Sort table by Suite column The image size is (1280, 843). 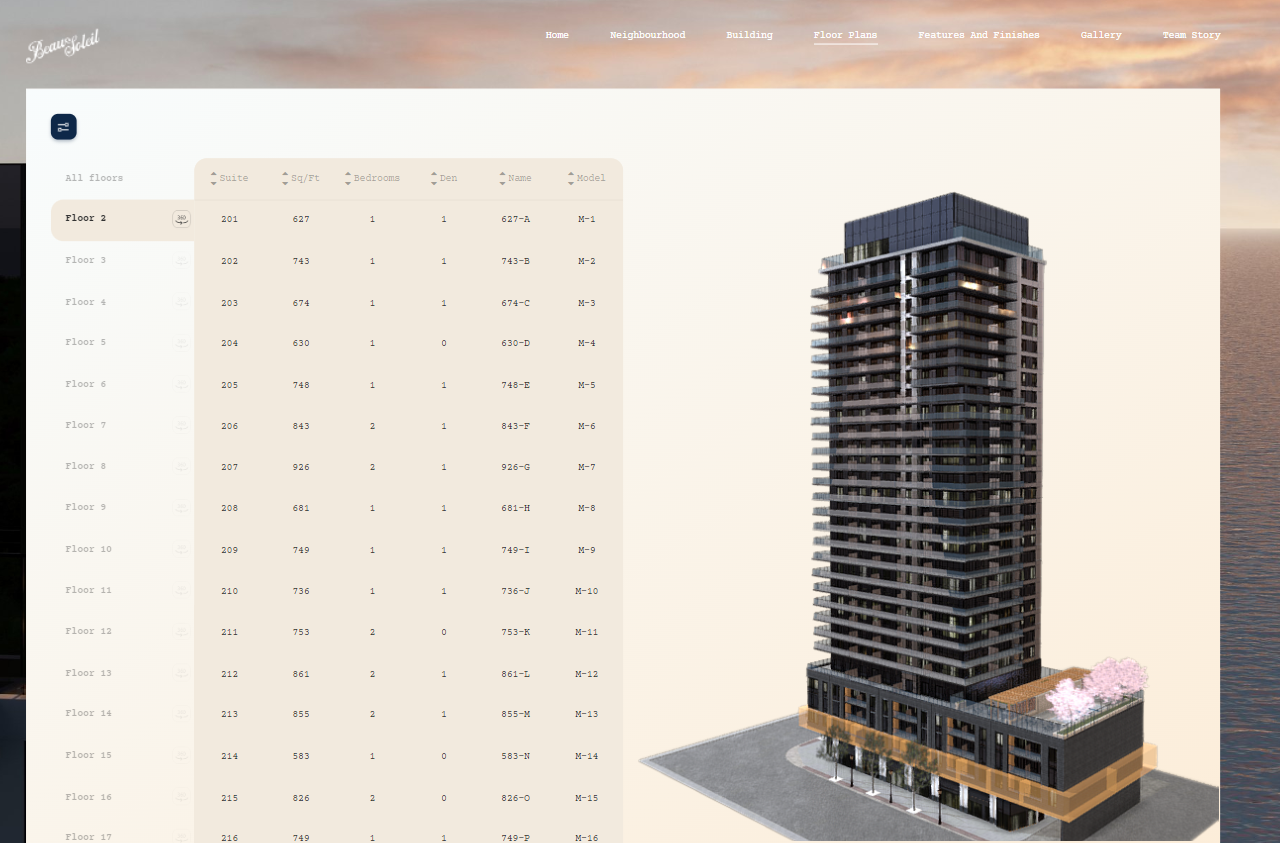(x=229, y=178)
